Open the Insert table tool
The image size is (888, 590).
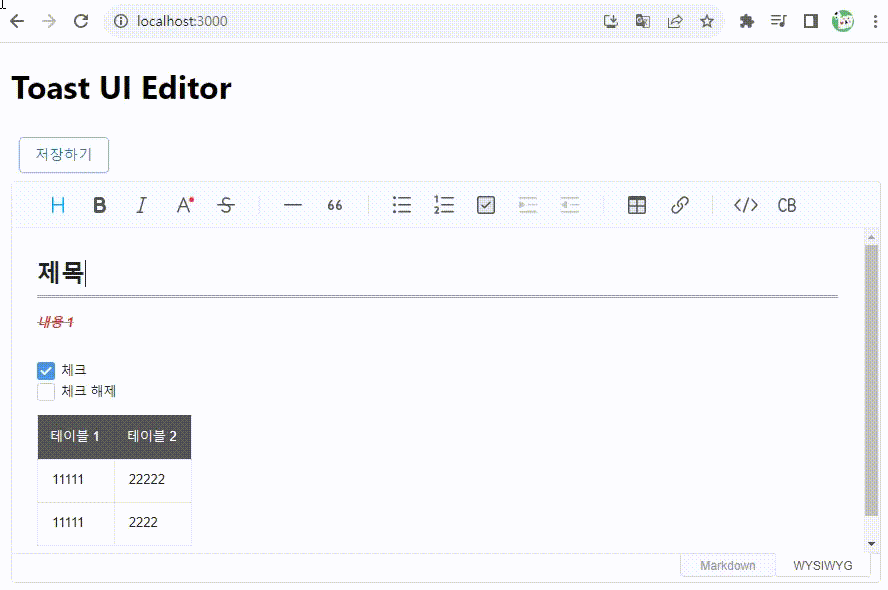click(637, 205)
